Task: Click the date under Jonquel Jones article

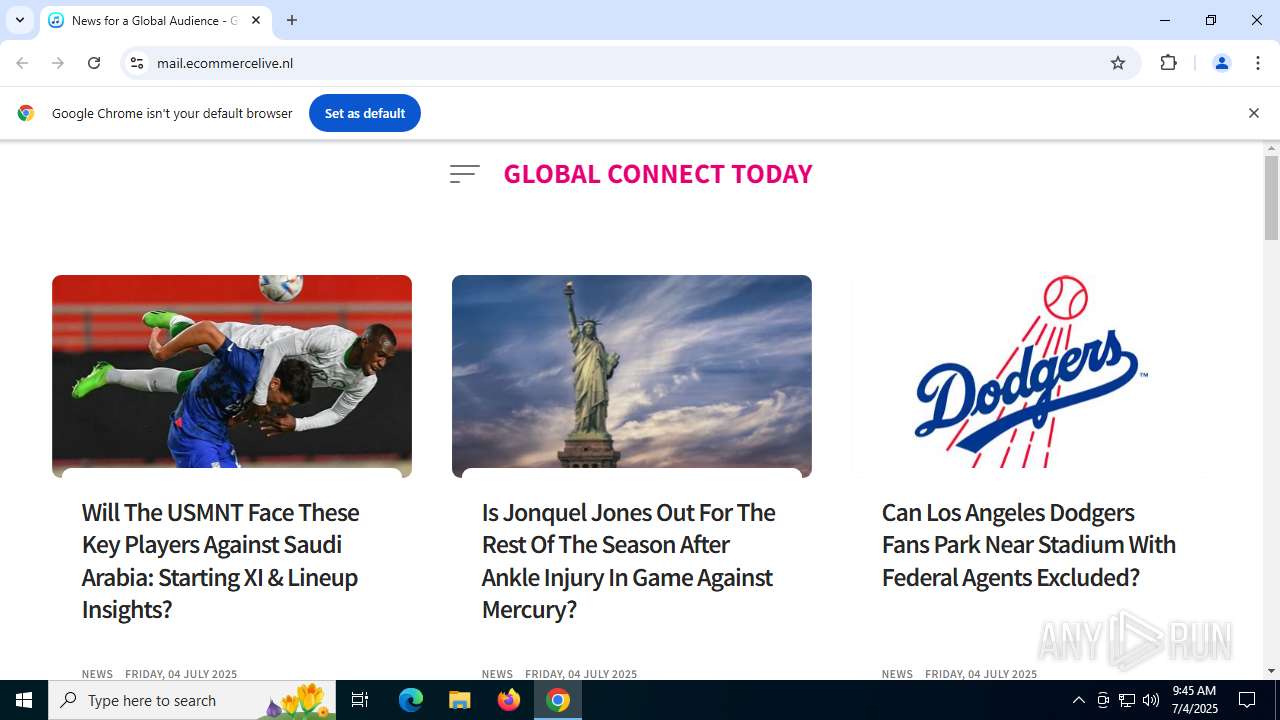Action: 581,674
